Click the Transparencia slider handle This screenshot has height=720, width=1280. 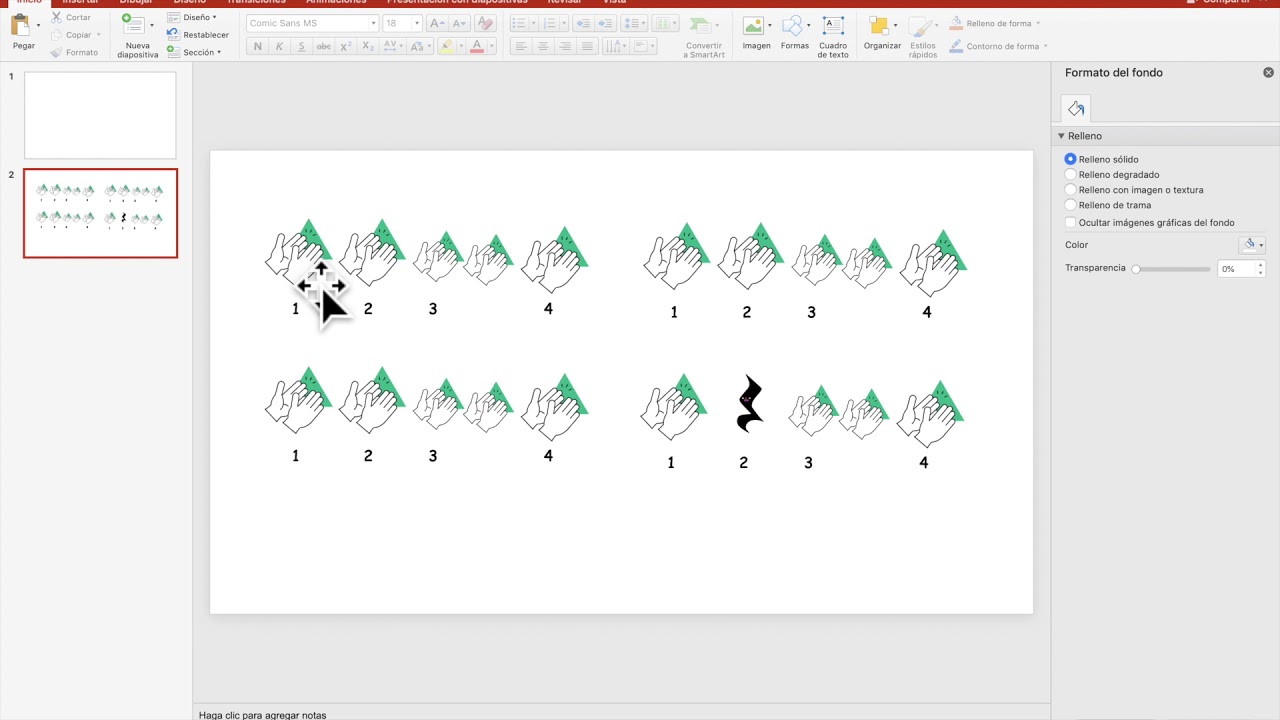click(x=1136, y=269)
